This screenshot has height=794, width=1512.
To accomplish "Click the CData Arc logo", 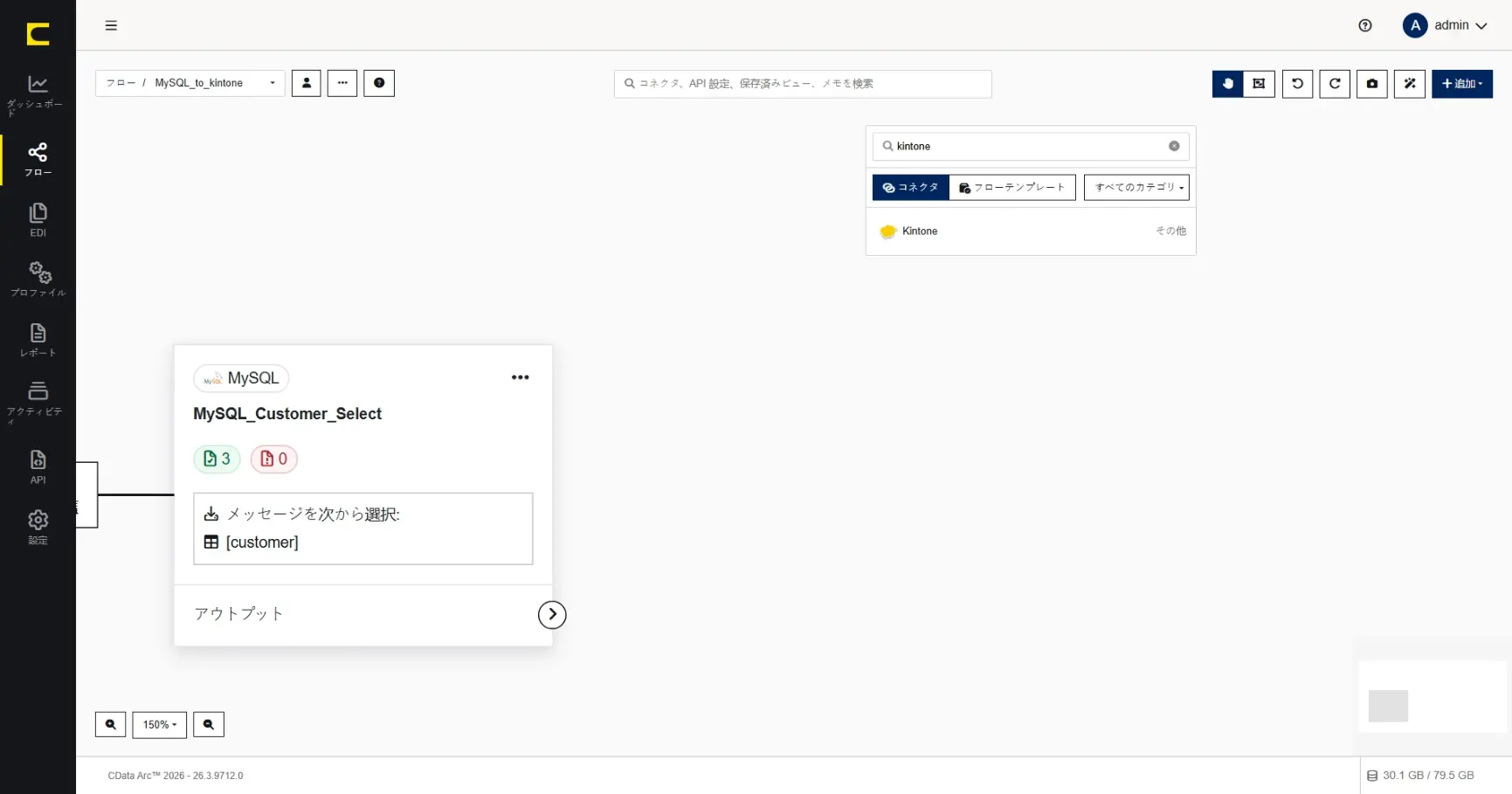I will click(38, 34).
